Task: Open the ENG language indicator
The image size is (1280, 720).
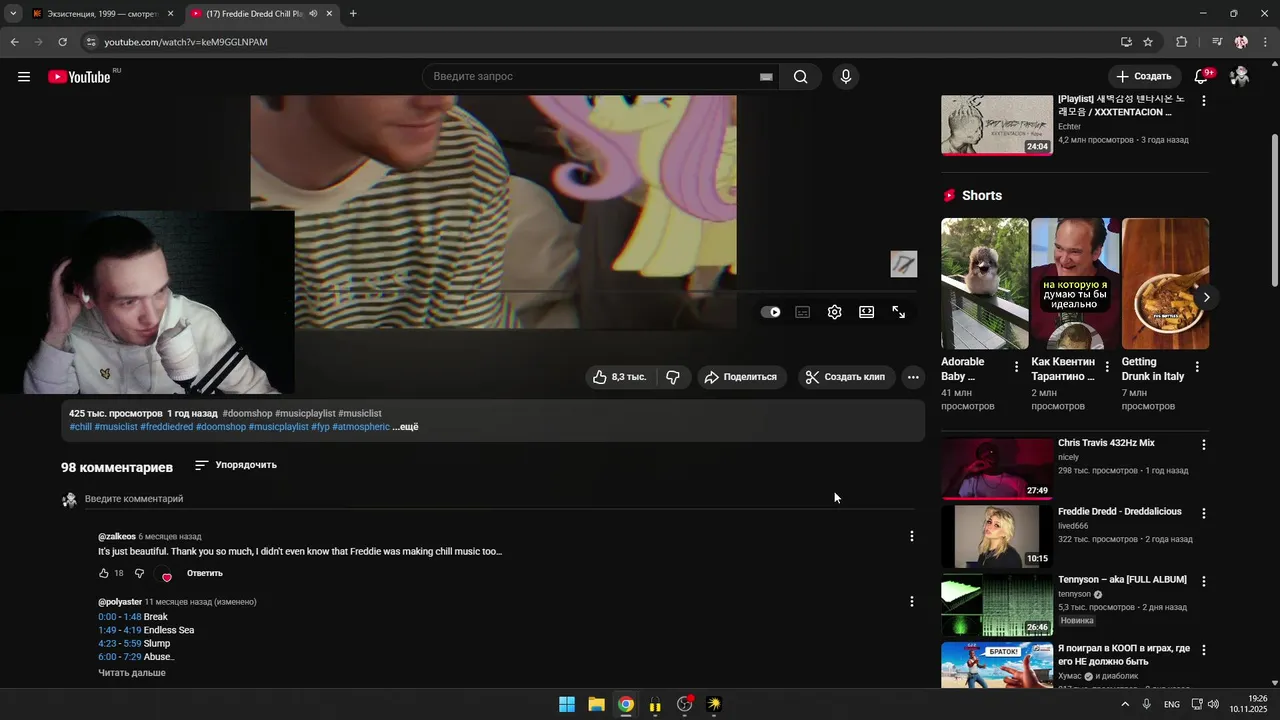Action: point(1172,704)
